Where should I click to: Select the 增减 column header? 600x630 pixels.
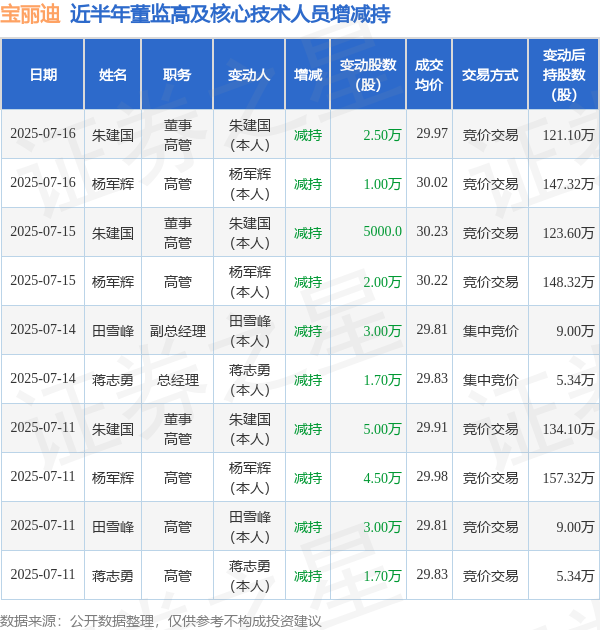coord(308,75)
